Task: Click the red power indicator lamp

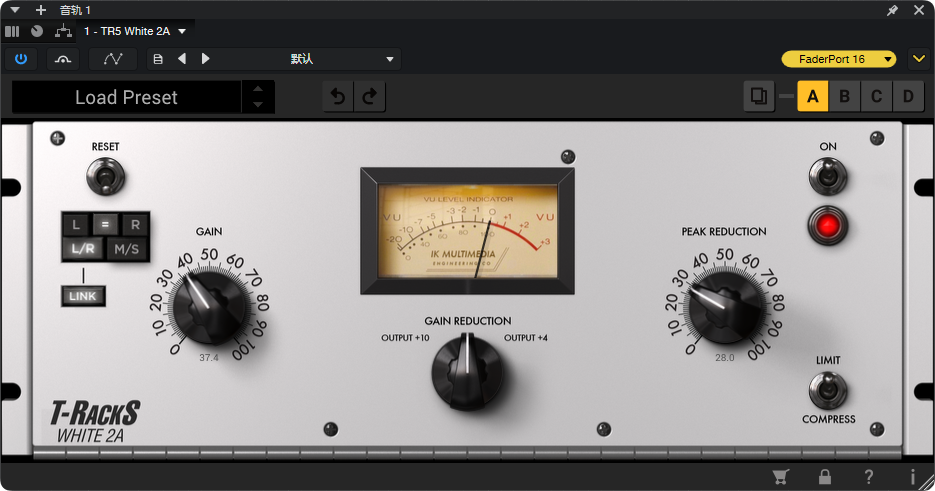Action: (x=828, y=226)
